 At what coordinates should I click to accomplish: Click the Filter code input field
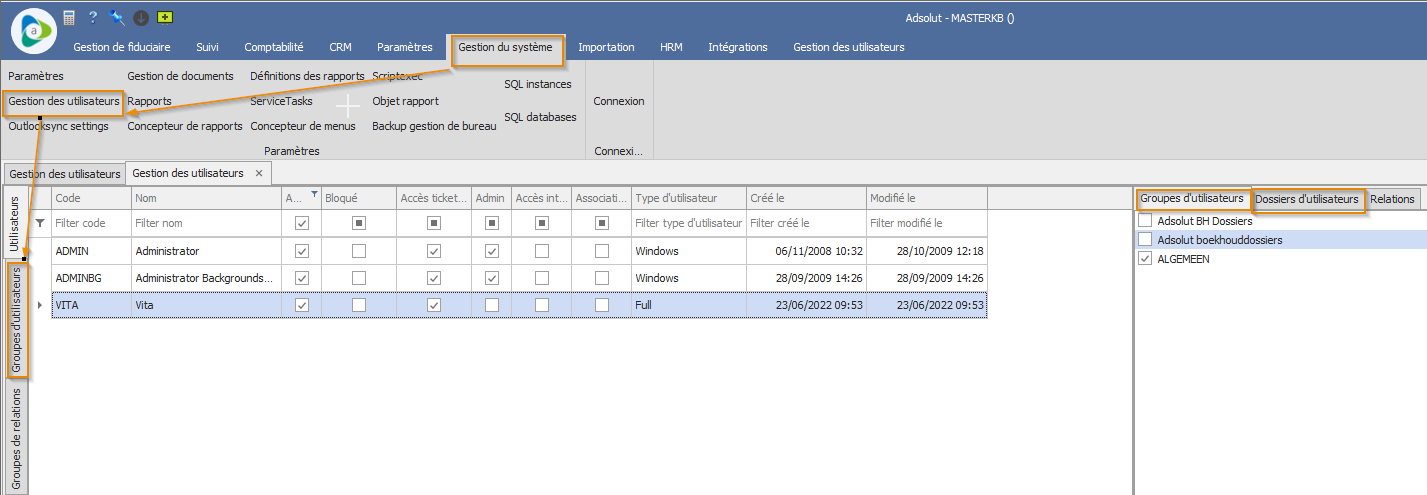coord(91,223)
